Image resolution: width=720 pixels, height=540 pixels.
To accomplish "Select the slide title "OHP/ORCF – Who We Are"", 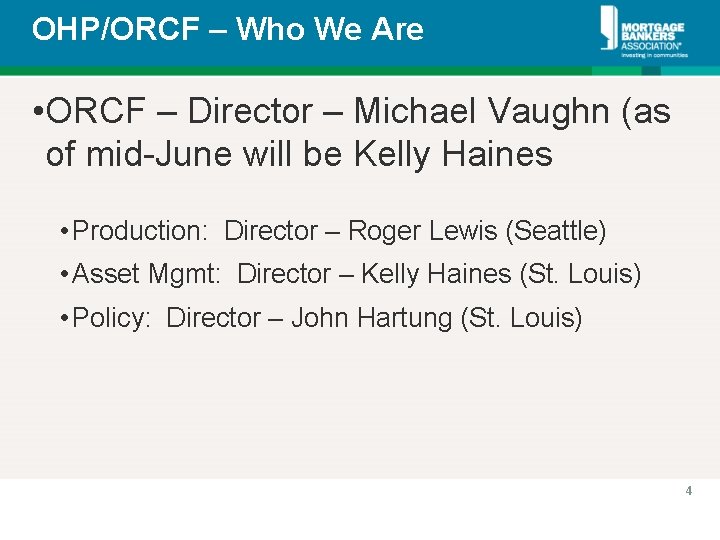I will point(228,29).
